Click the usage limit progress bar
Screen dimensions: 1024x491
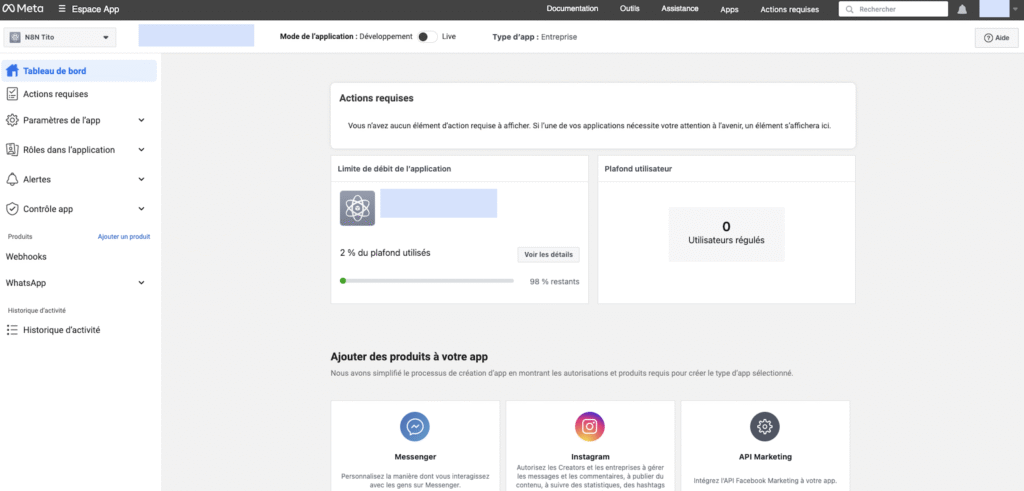pyautogui.click(x=430, y=281)
